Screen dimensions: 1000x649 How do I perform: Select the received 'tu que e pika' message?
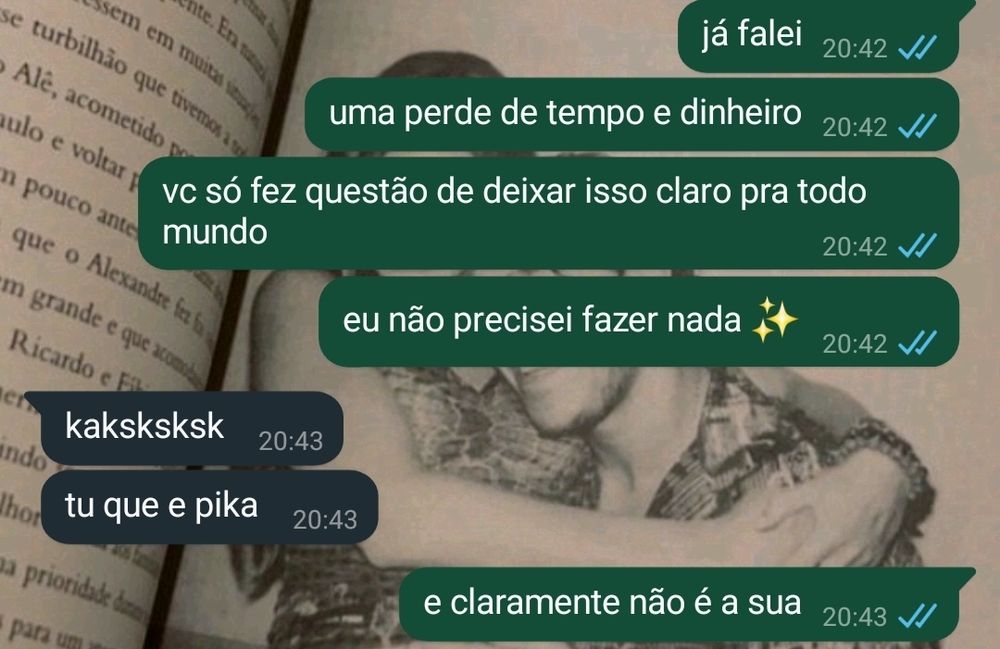tap(209, 507)
